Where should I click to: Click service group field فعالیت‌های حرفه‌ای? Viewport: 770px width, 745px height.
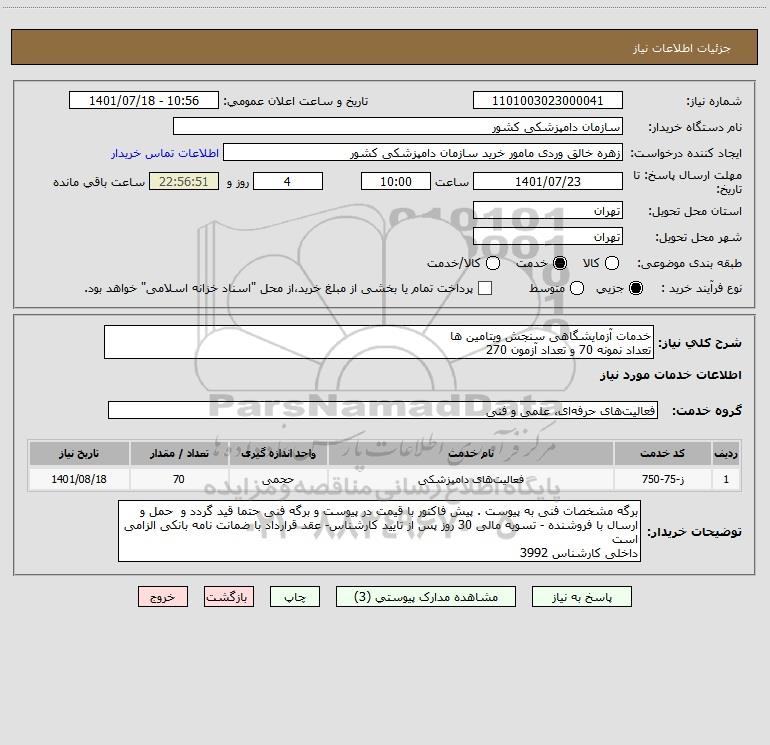point(383,410)
